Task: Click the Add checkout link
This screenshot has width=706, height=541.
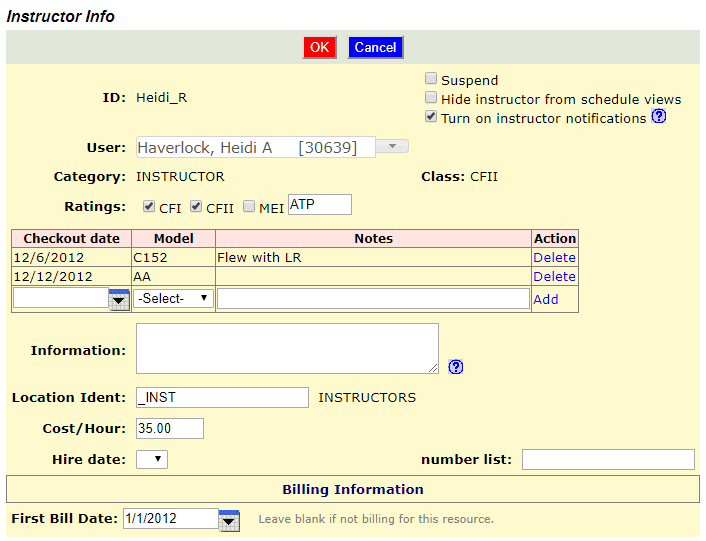Action: (546, 299)
